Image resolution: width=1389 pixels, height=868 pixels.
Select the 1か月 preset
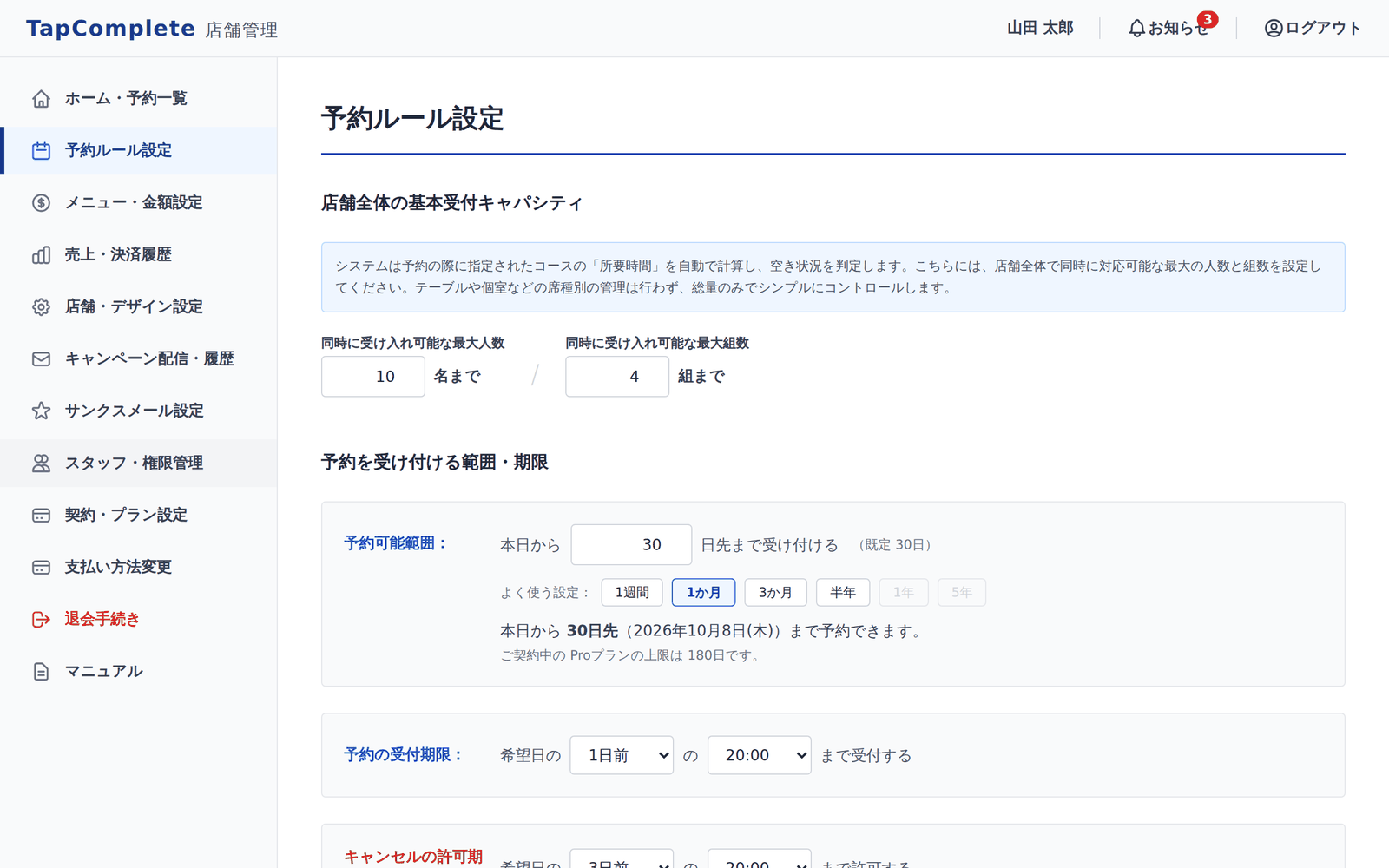coord(703,592)
